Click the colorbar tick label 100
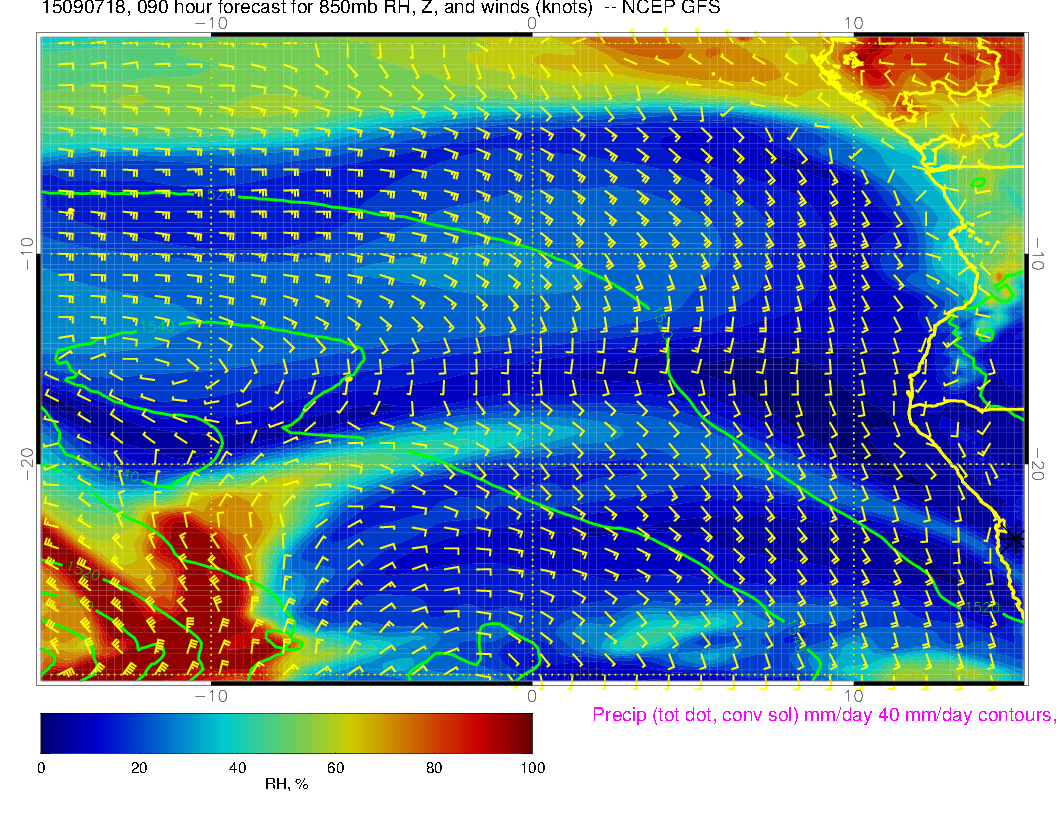Viewport: 1056px width, 816px height. (533, 768)
